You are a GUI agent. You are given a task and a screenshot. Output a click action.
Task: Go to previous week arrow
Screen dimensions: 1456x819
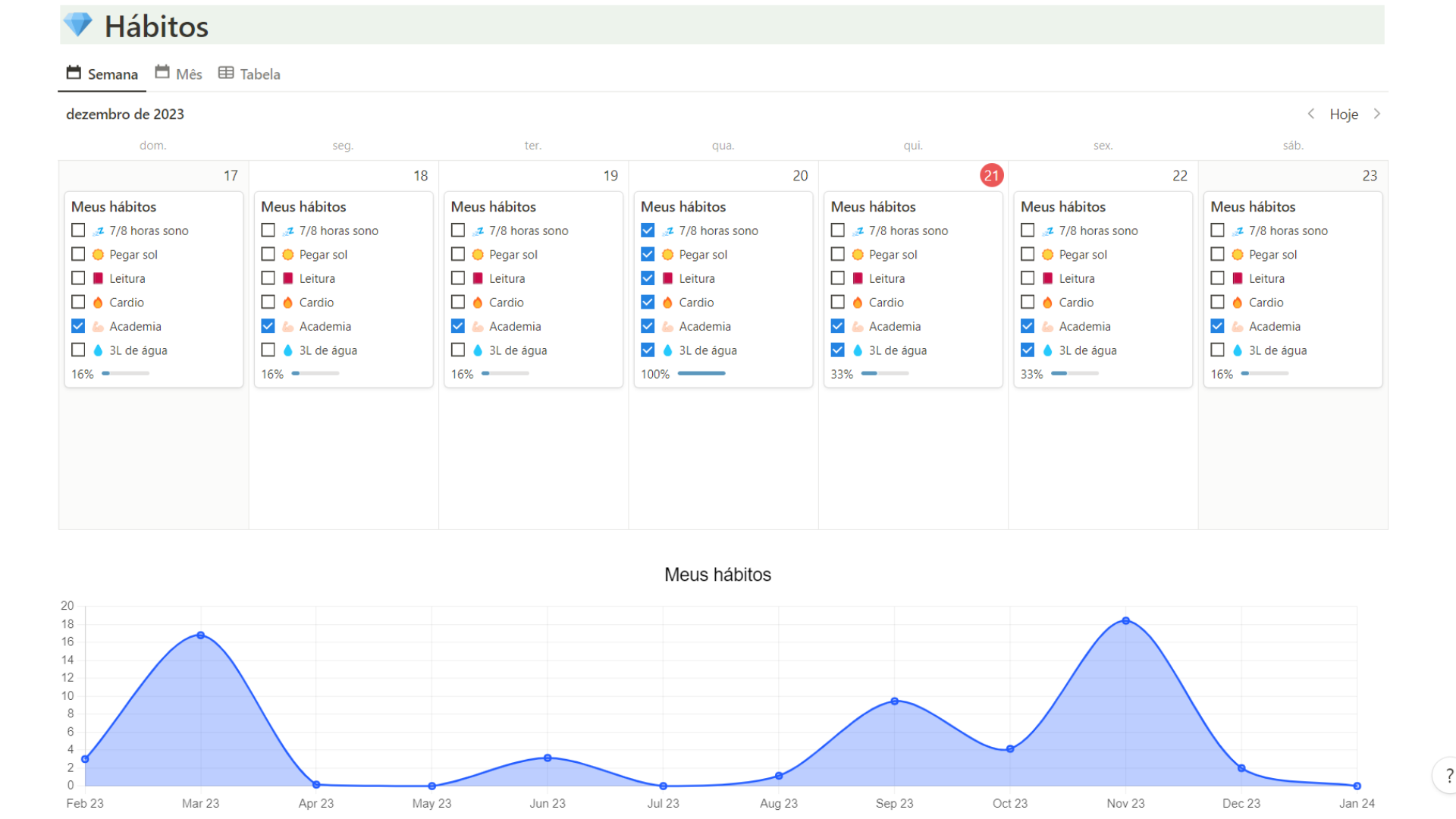(x=1310, y=114)
